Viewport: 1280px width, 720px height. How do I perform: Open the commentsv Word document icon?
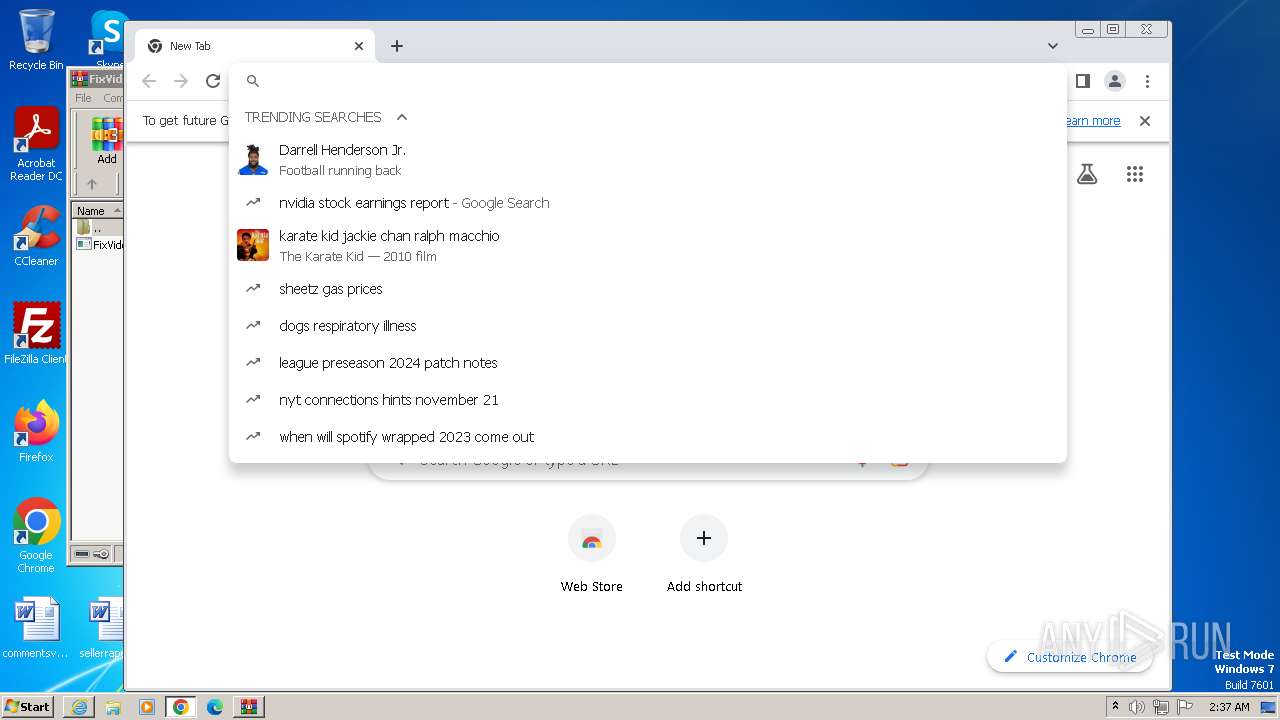[x=36, y=628]
